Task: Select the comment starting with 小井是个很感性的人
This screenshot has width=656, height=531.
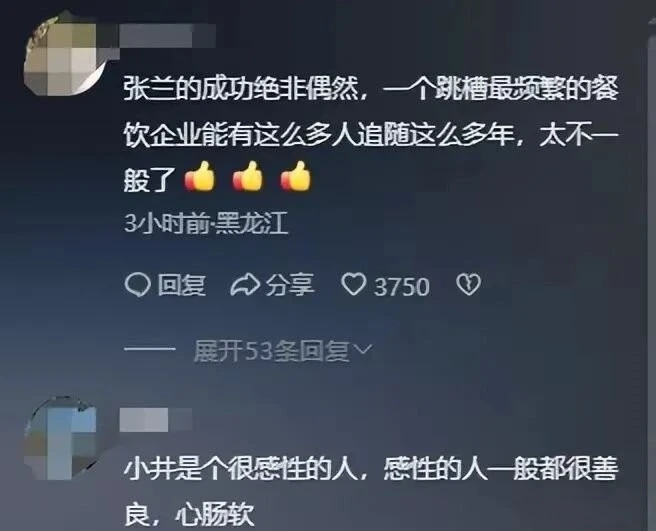Action: 371,492
